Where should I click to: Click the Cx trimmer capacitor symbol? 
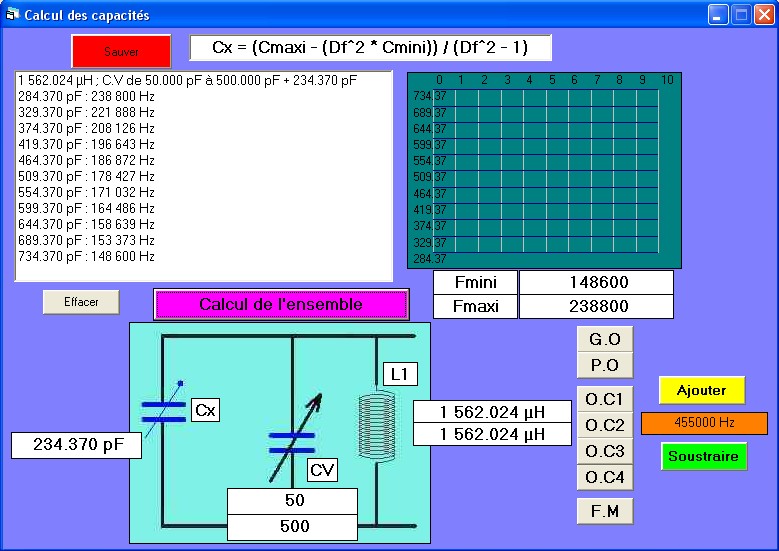(x=163, y=410)
